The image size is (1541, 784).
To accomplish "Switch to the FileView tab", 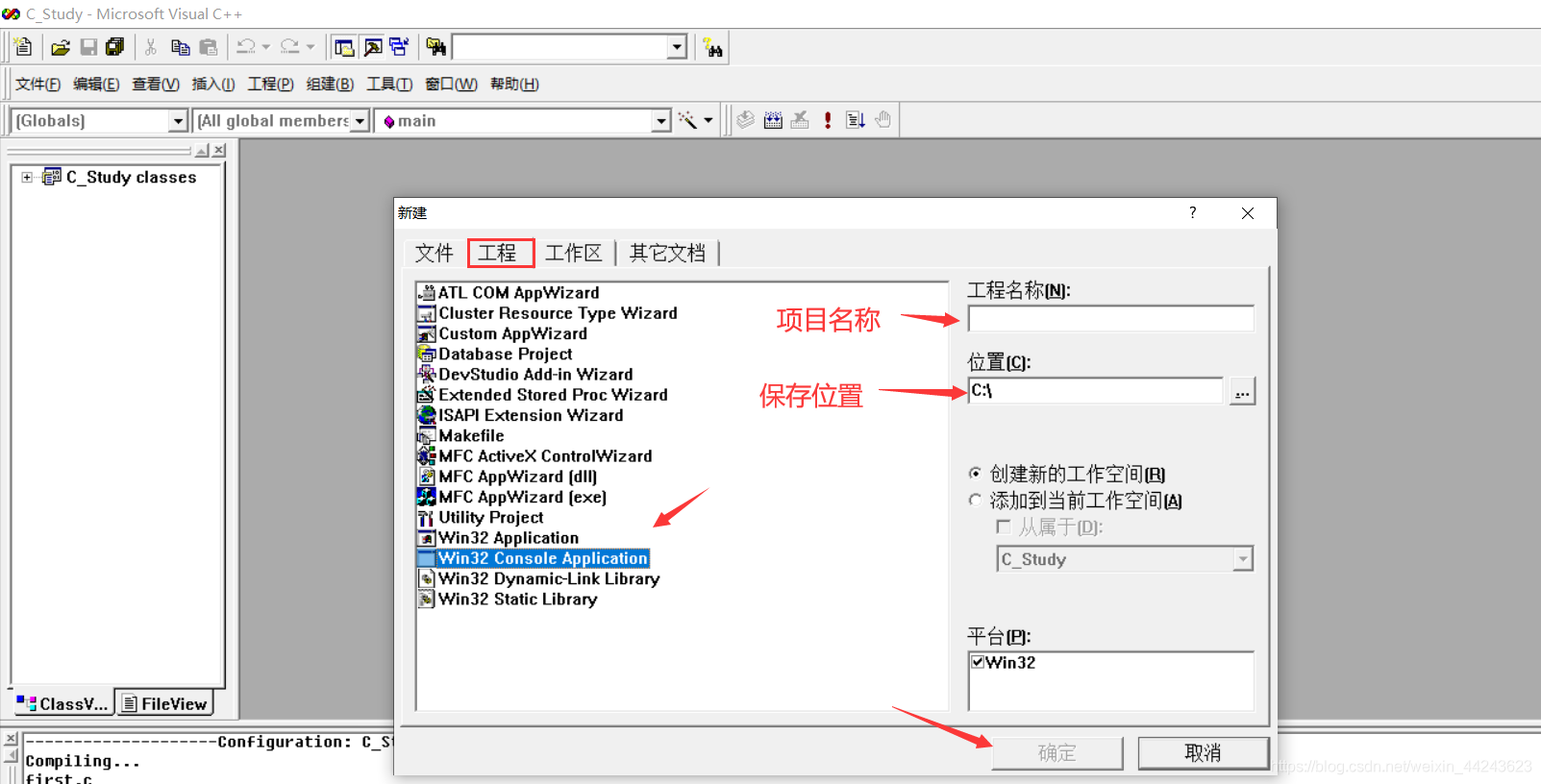I will tap(164, 704).
